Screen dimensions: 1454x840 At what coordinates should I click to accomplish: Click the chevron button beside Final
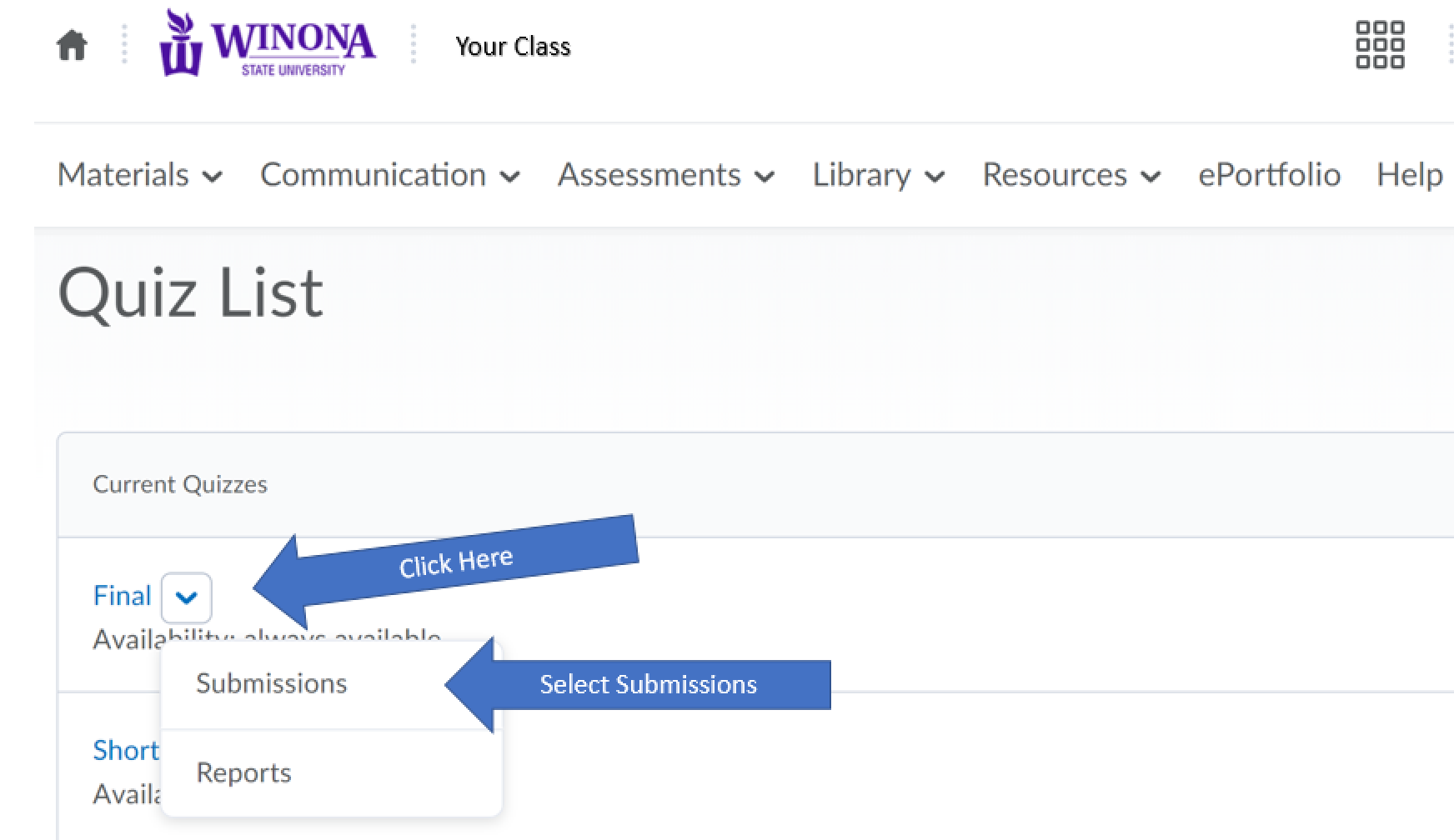coord(187,597)
